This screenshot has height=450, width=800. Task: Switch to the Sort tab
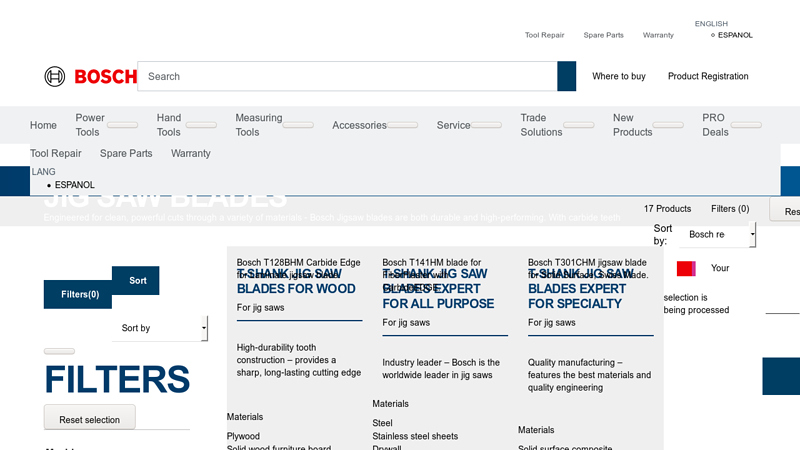(137, 281)
